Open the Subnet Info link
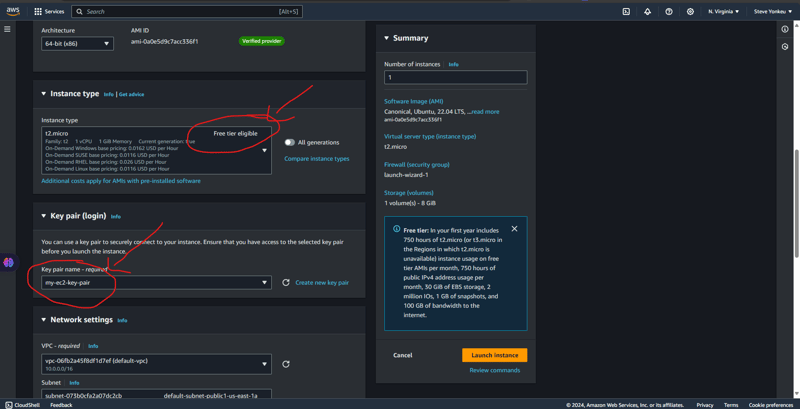This screenshot has height=409, width=800. 74,382
